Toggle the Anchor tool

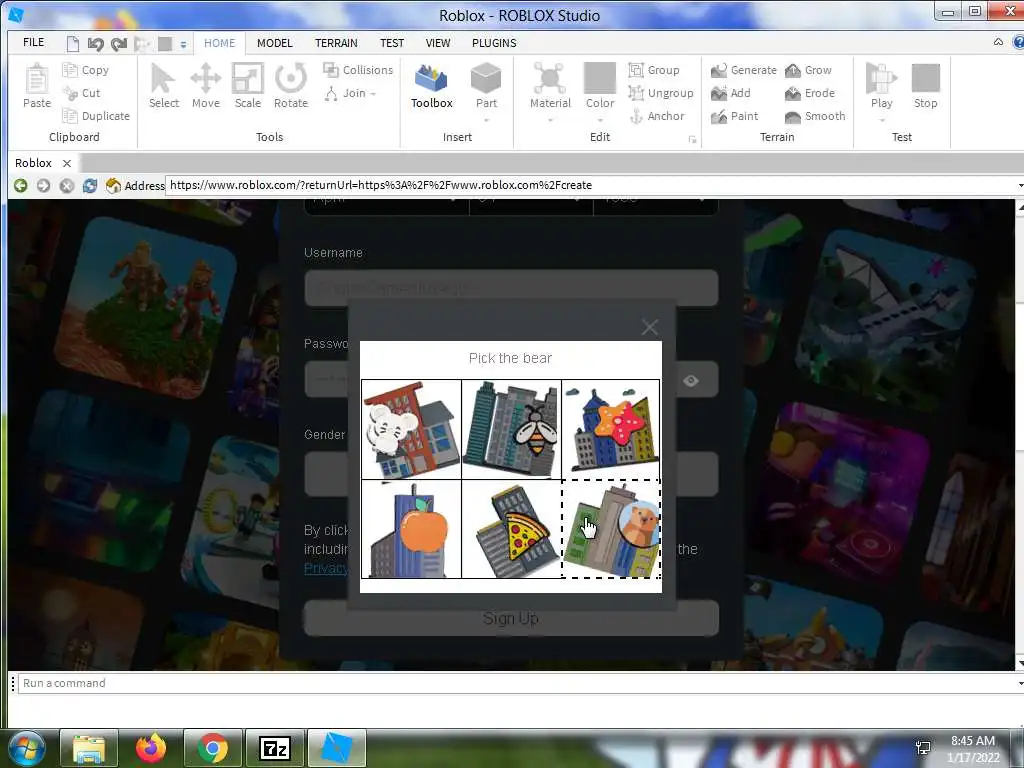[657, 116]
